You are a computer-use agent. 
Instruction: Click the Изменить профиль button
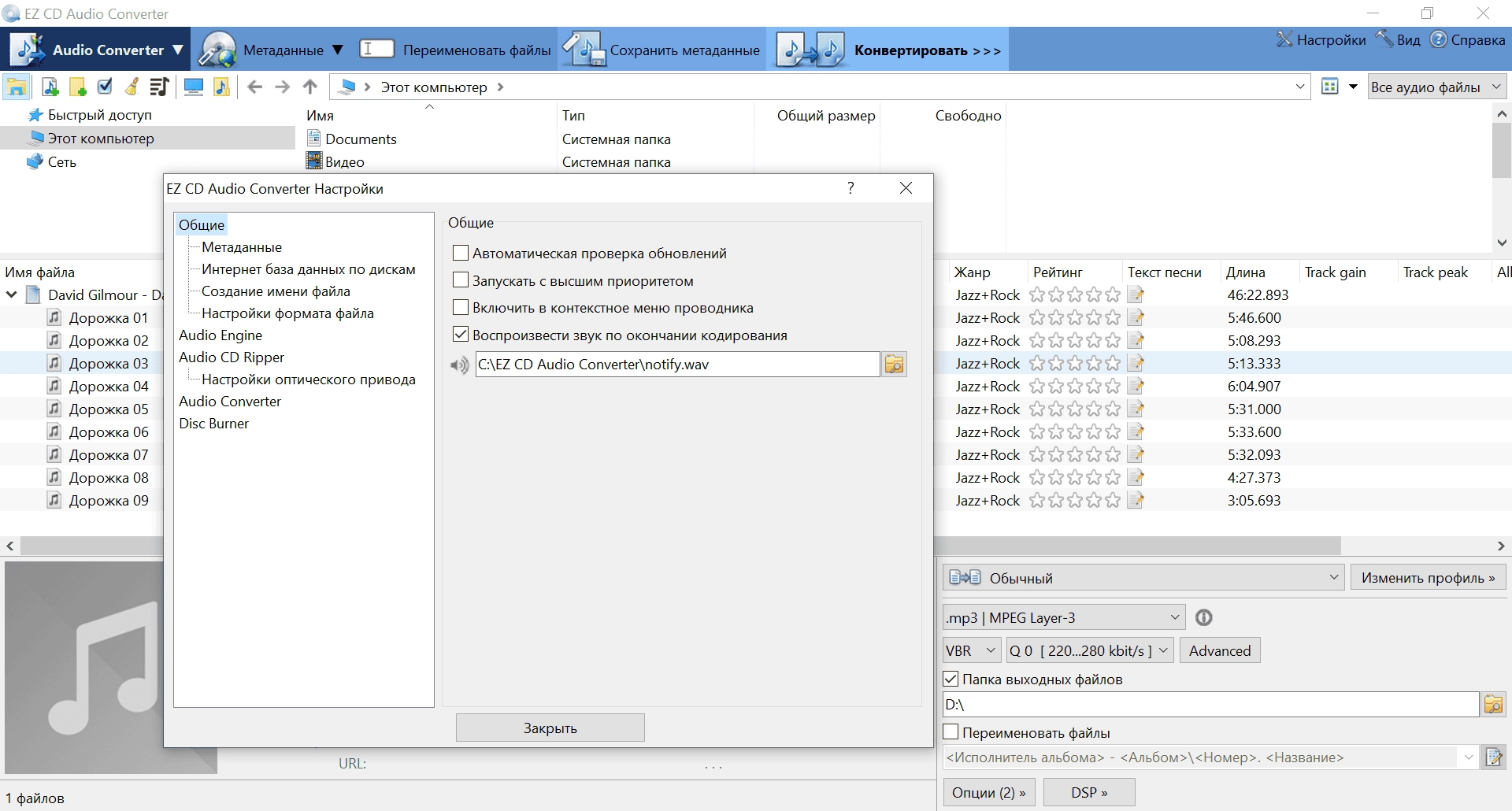[1428, 578]
